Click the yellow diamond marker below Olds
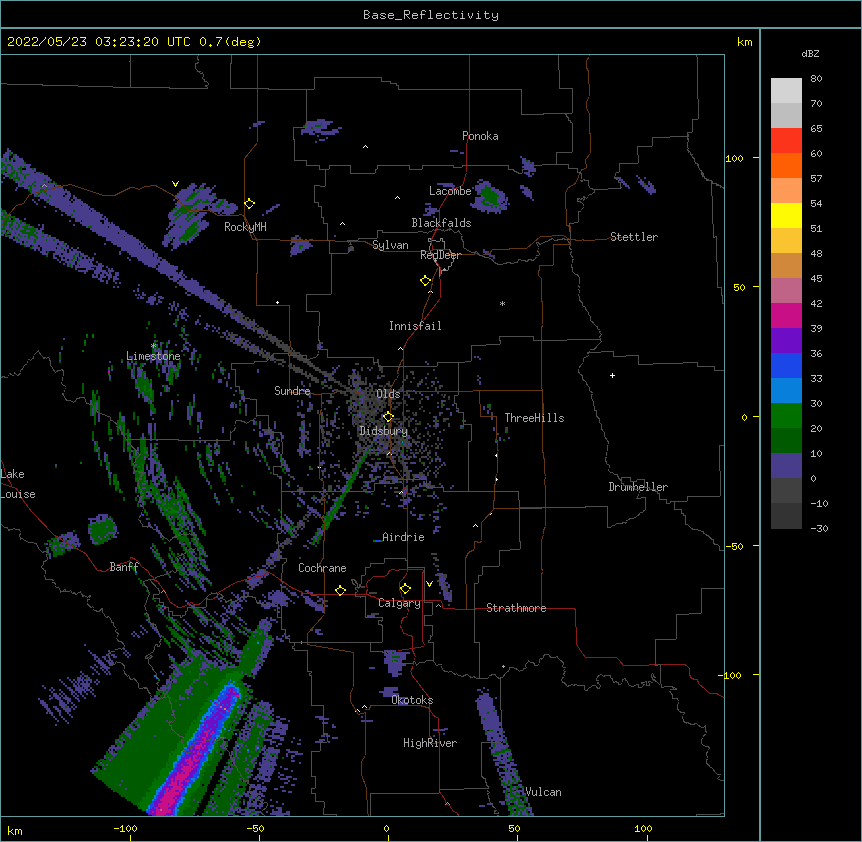Viewport: 862px width, 842px height. click(x=388, y=417)
